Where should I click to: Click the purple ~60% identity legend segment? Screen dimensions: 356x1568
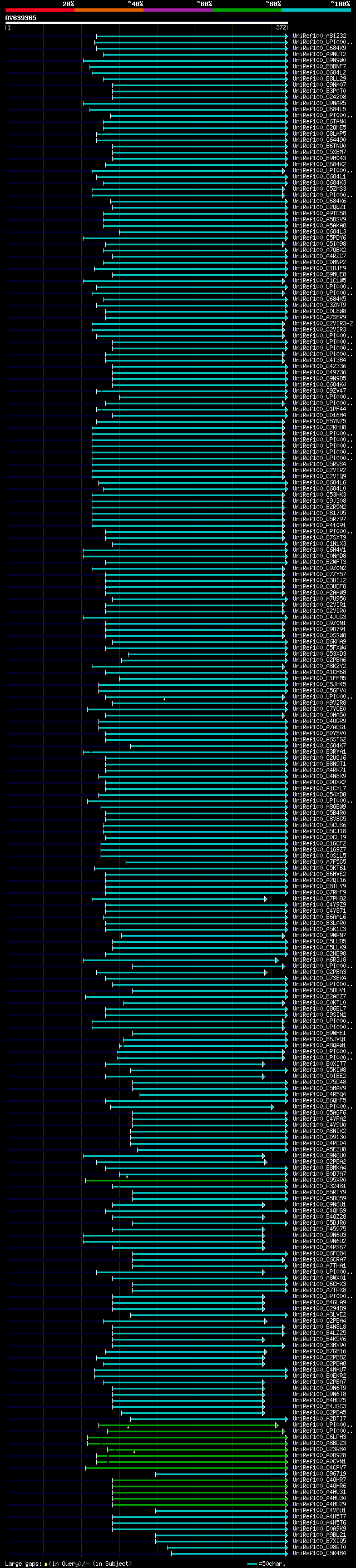179,10
